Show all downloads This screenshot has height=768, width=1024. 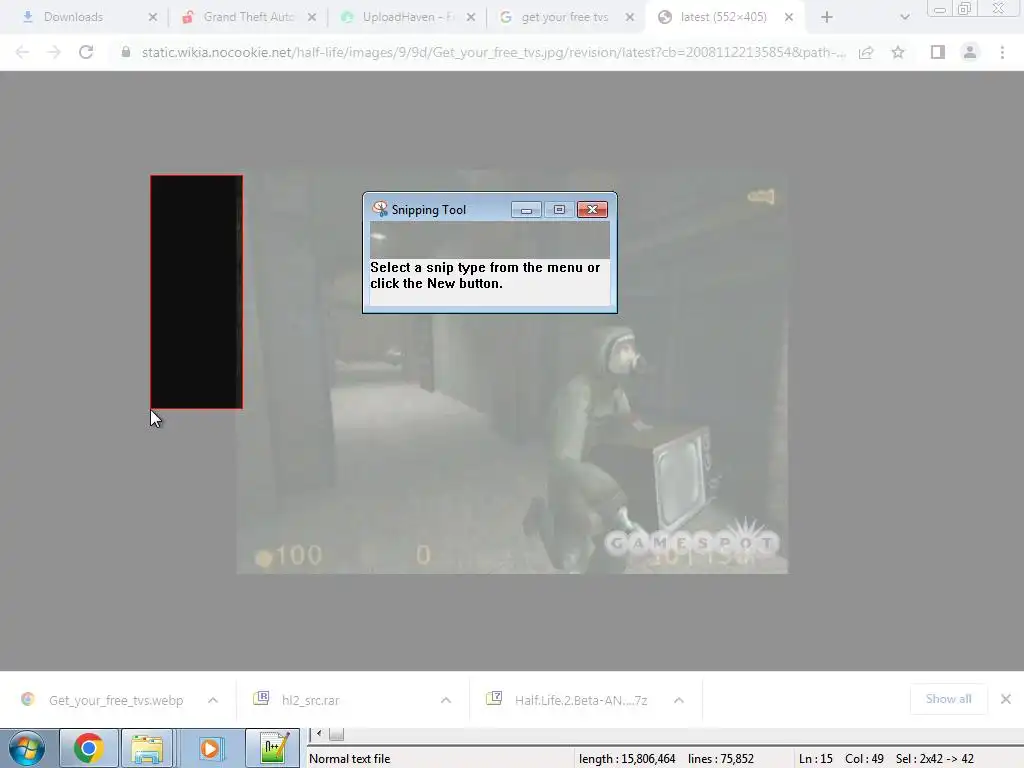click(948, 699)
